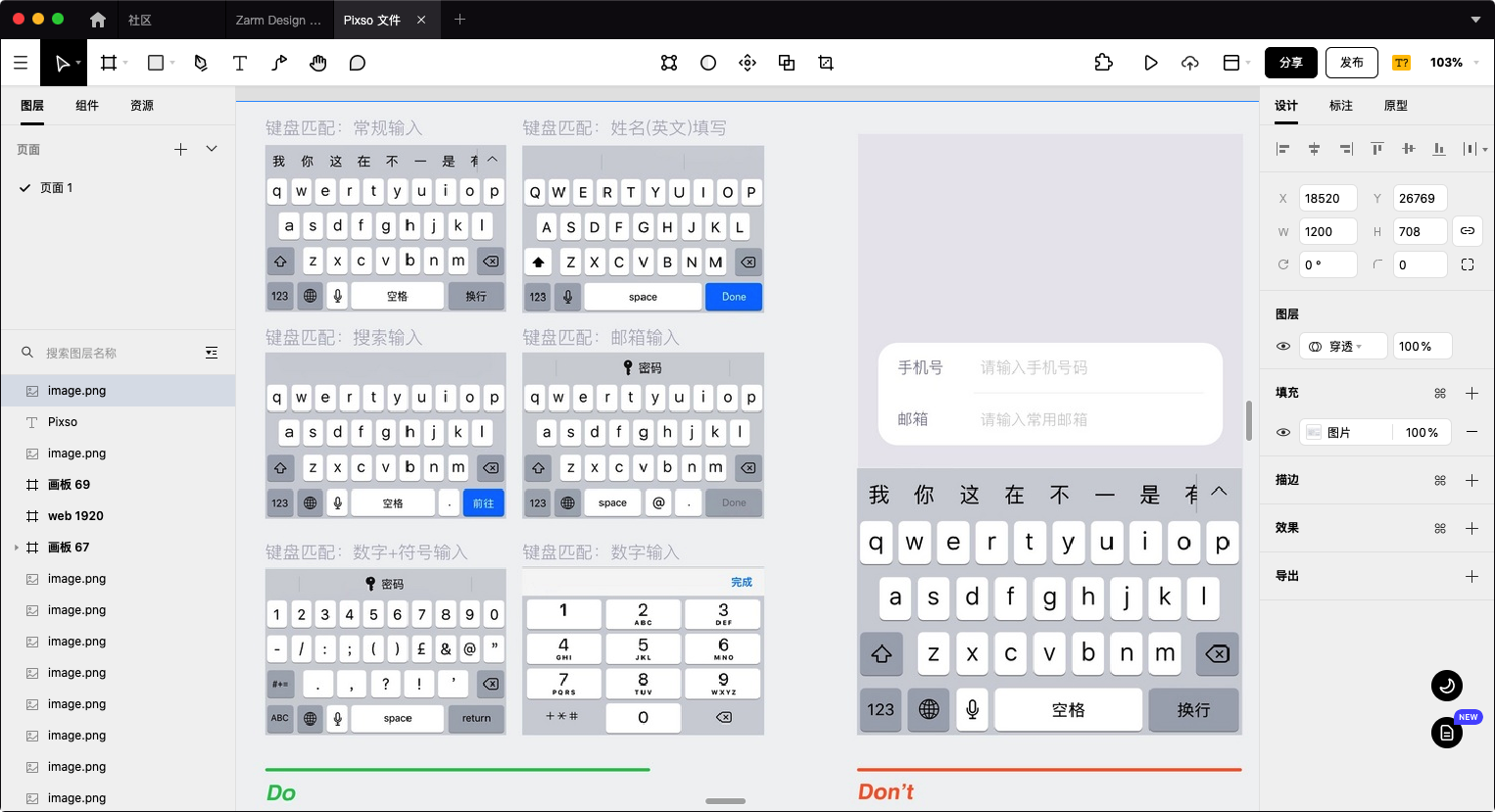The image size is (1495, 812).
Task: Open the hamburger main menu
Action: (21, 63)
